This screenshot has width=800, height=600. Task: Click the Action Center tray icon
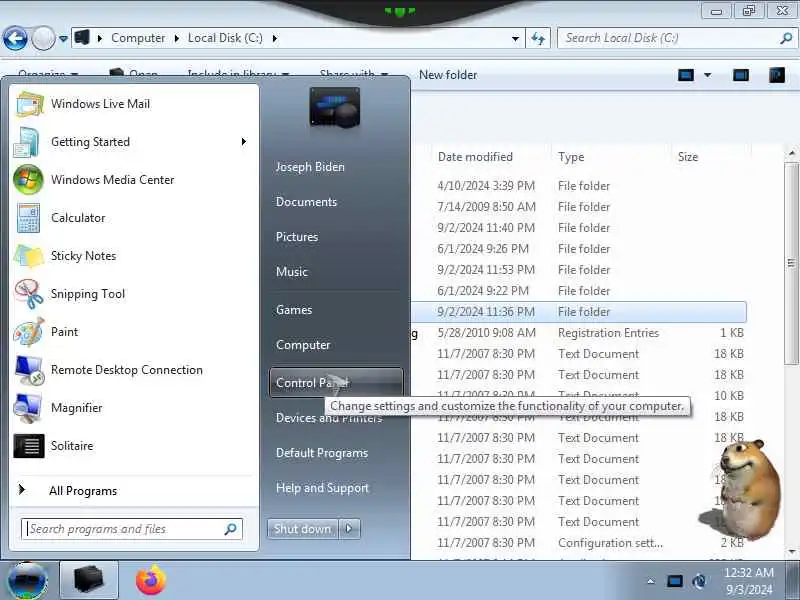pyautogui.click(x=674, y=581)
